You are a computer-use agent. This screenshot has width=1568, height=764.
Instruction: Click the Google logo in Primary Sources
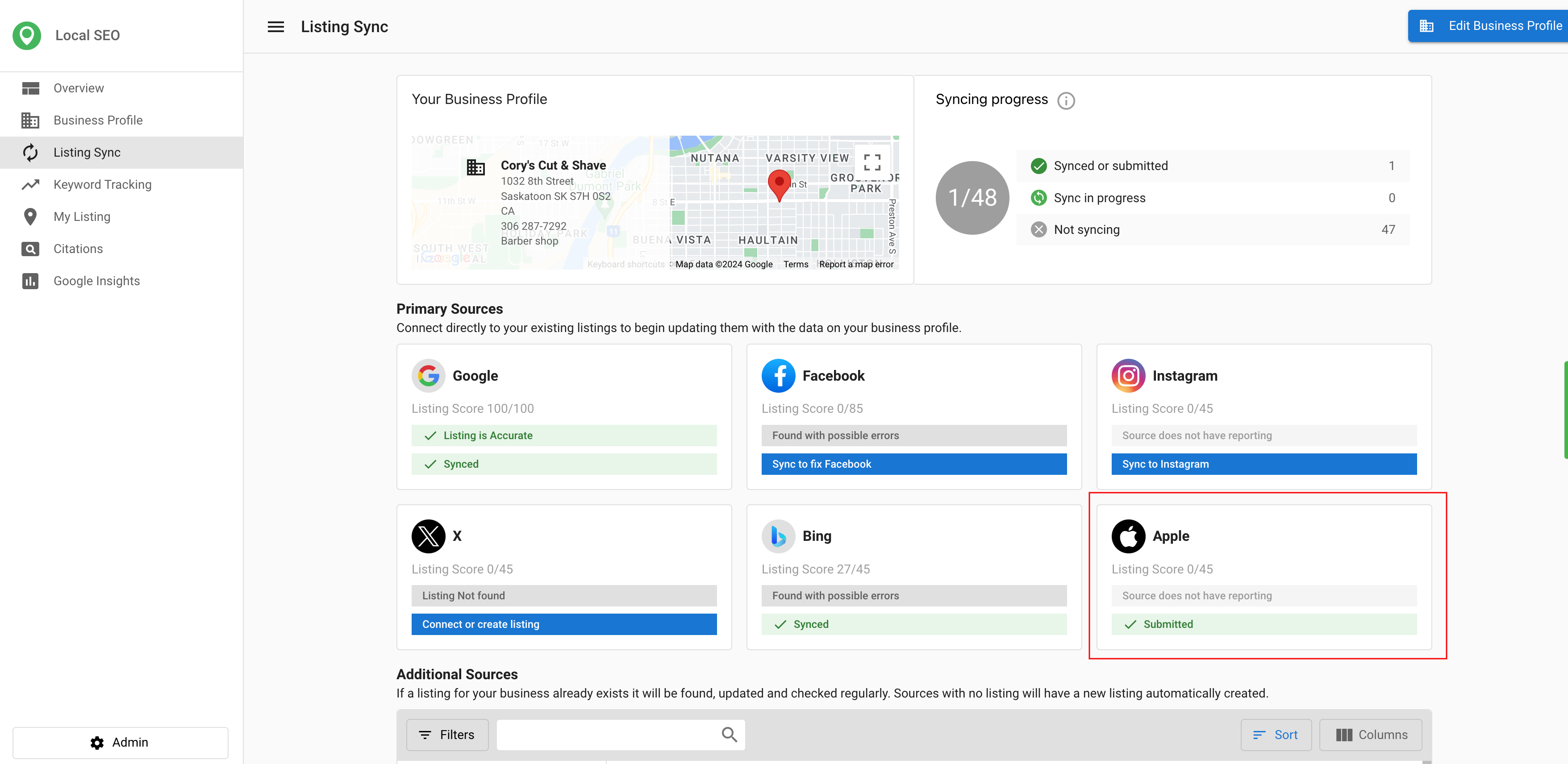429,376
